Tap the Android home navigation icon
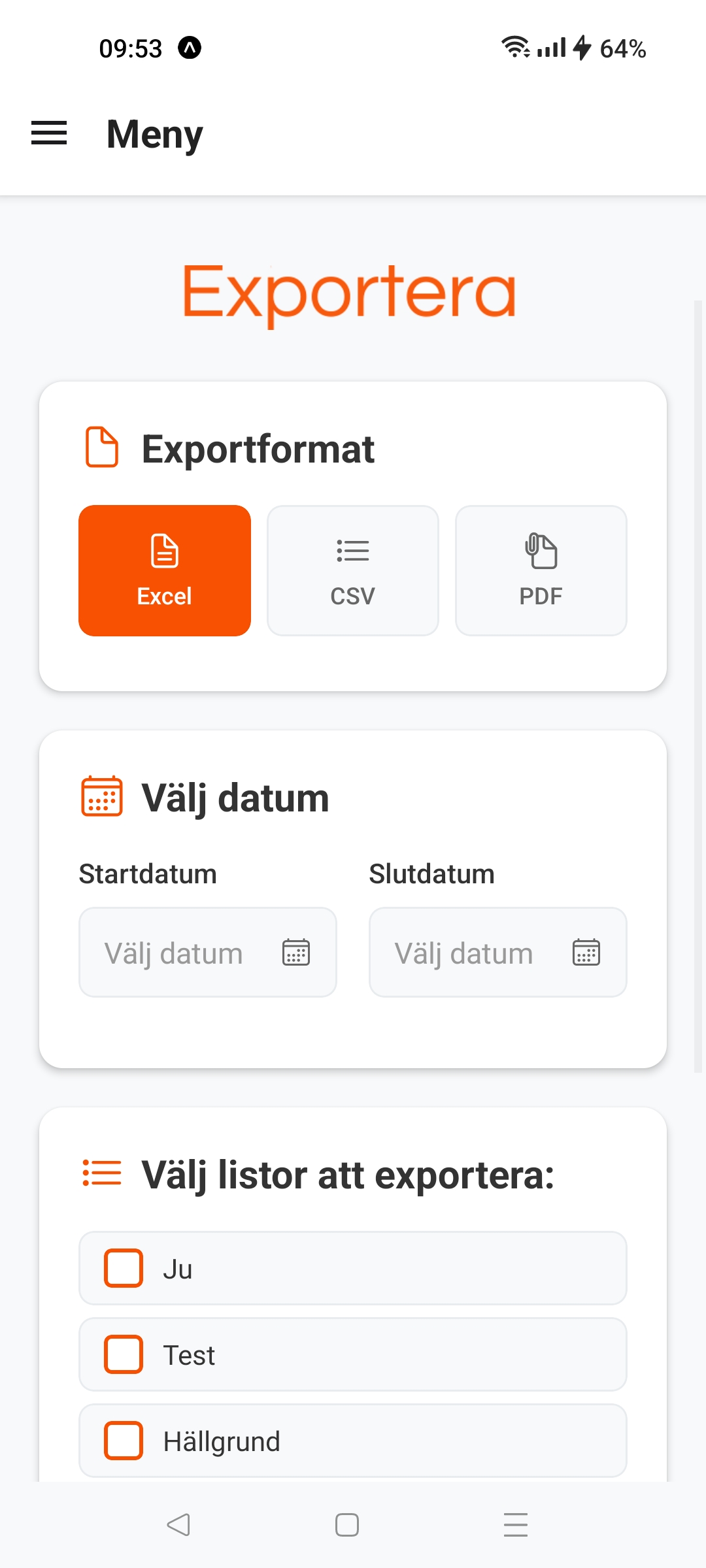 click(x=347, y=1525)
